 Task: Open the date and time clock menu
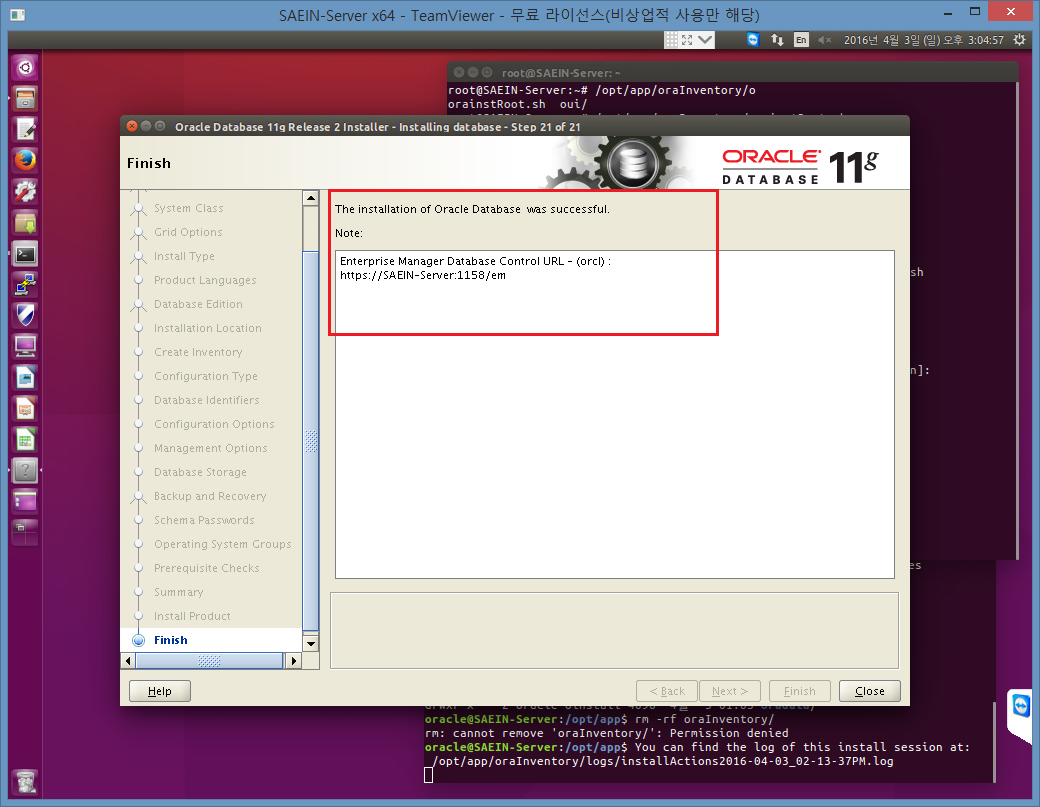coord(924,40)
